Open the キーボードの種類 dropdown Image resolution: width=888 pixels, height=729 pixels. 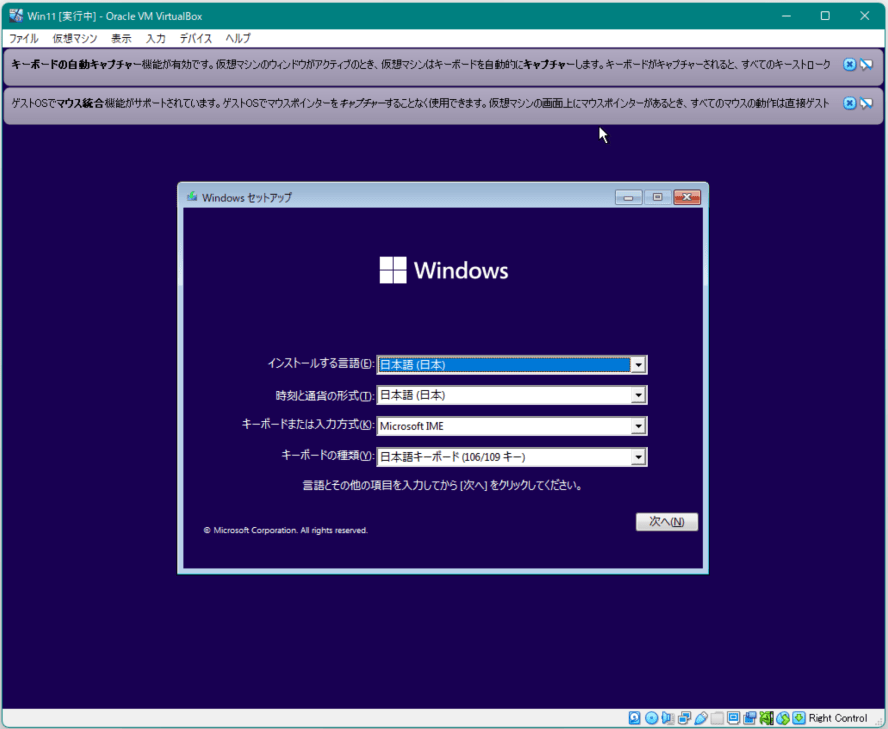click(x=511, y=457)
